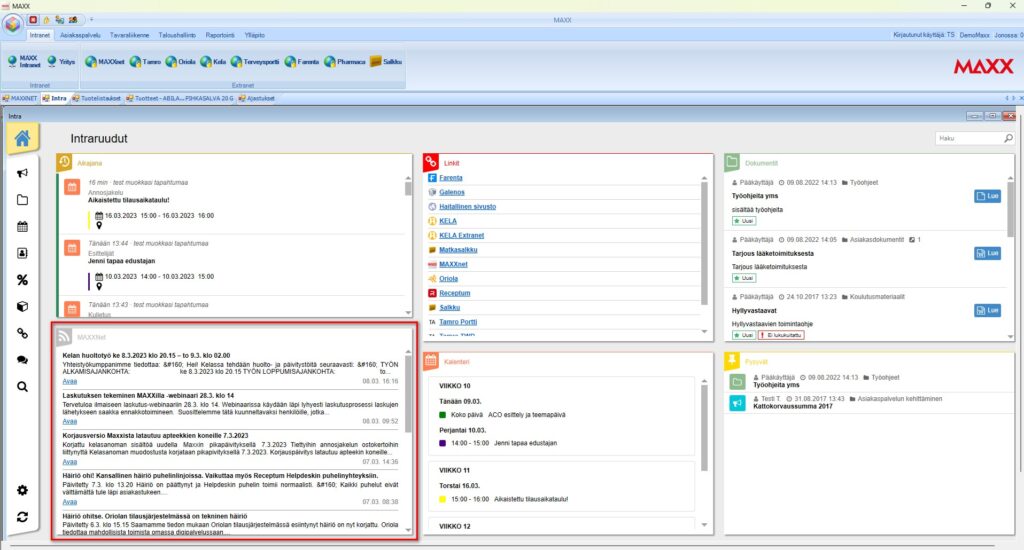
Task: Select Aikaistettu tilausaikataulu! timeline event
Action: pos(129,200)
